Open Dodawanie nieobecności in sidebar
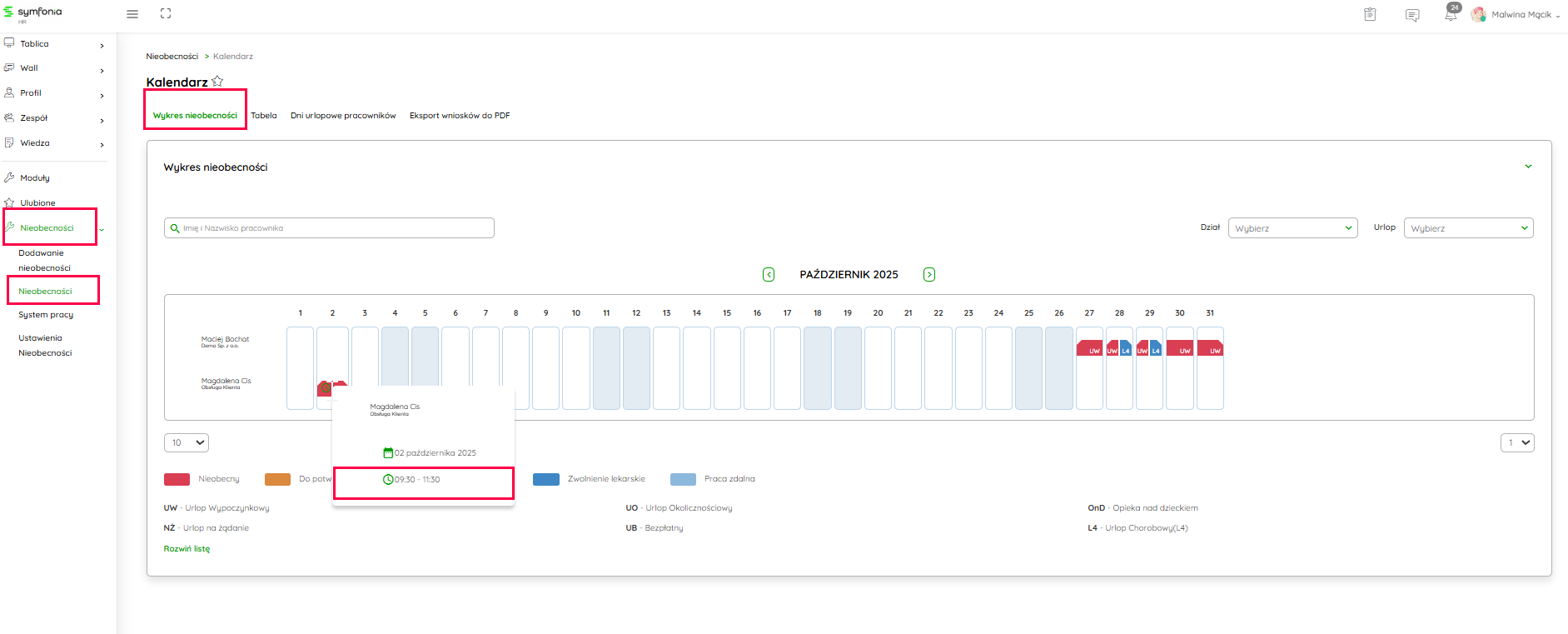1568x634 pixels. point(44,260)
